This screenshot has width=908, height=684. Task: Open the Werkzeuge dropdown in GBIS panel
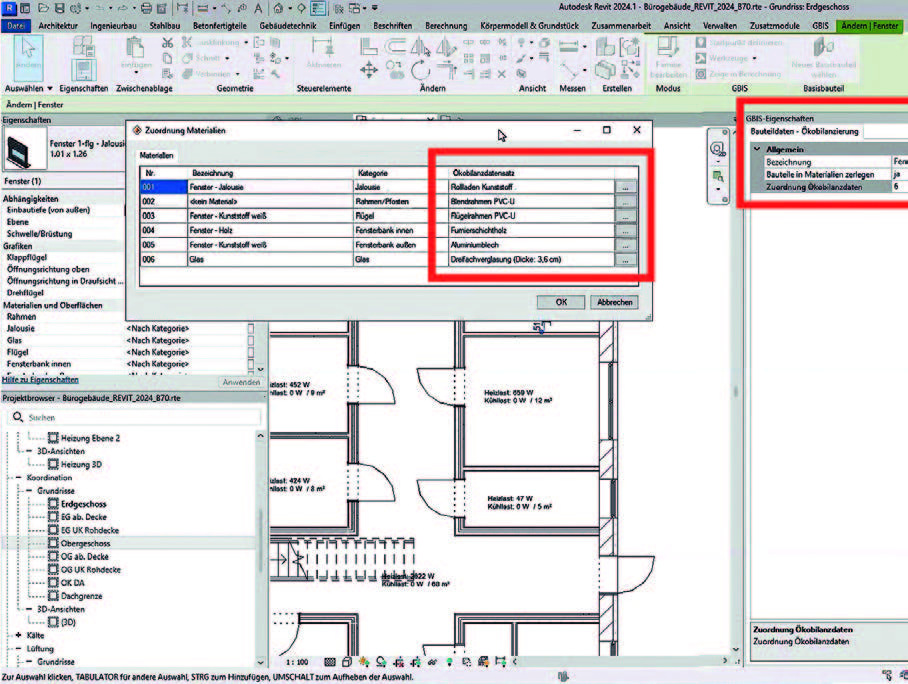point(755,58)
